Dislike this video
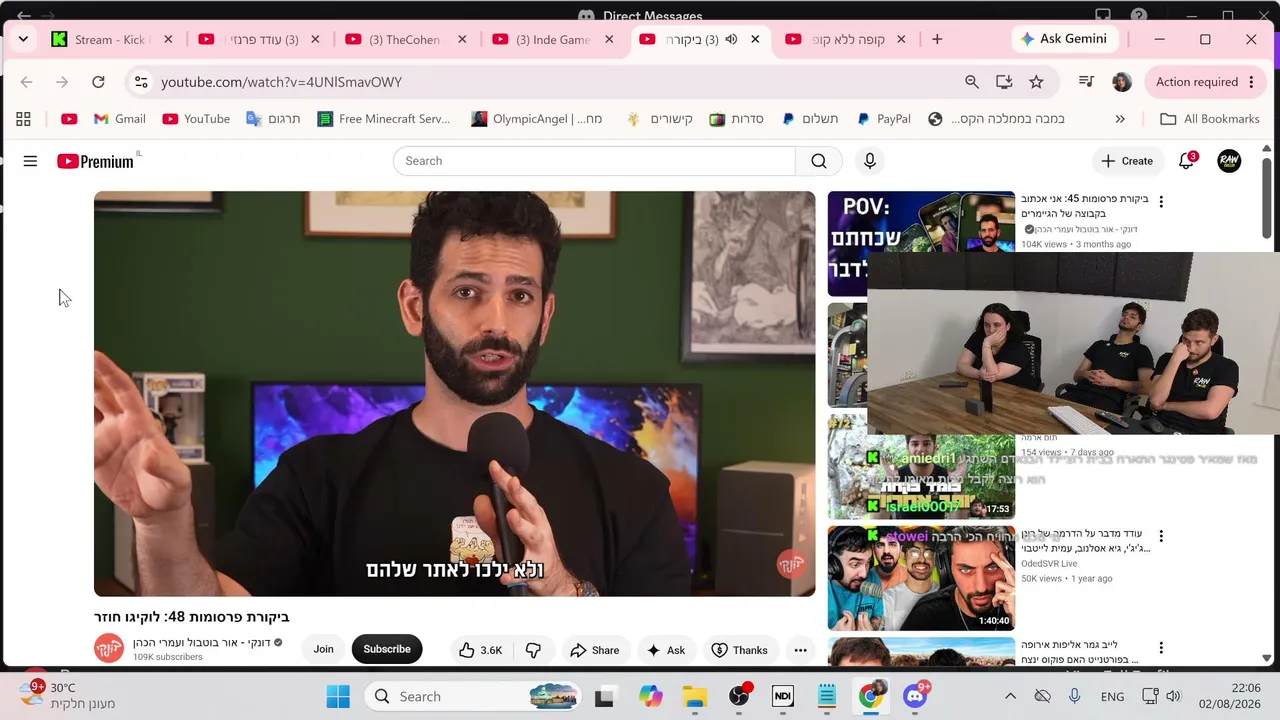 tap(533, 650)
